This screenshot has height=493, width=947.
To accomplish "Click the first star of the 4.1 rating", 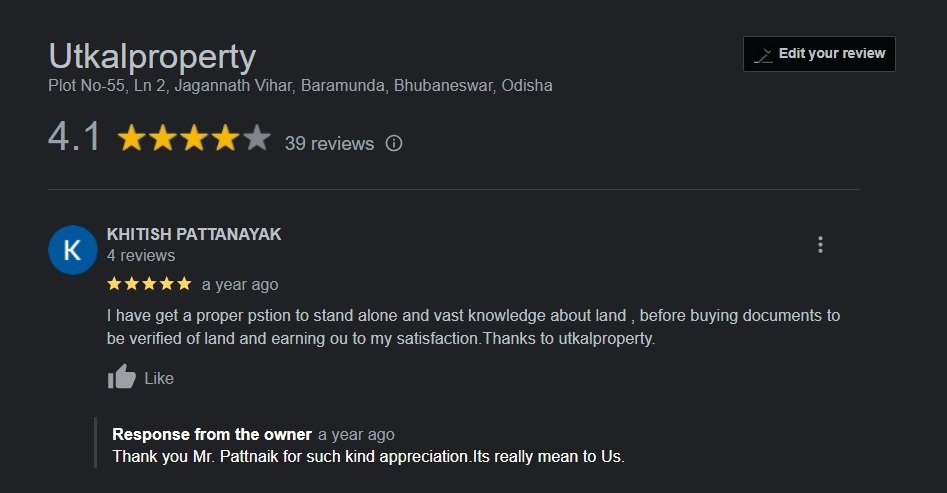I will [x=132, y=138].
